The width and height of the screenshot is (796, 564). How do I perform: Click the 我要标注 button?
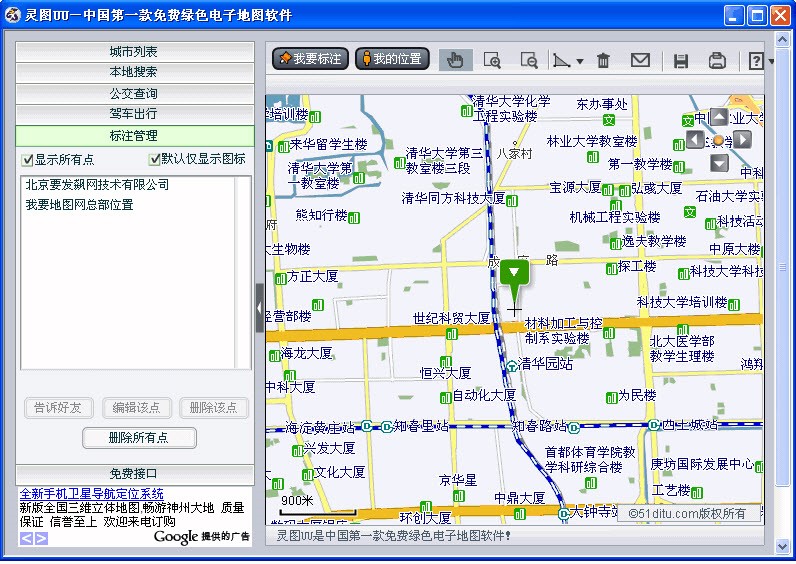[x=310, y=59]
